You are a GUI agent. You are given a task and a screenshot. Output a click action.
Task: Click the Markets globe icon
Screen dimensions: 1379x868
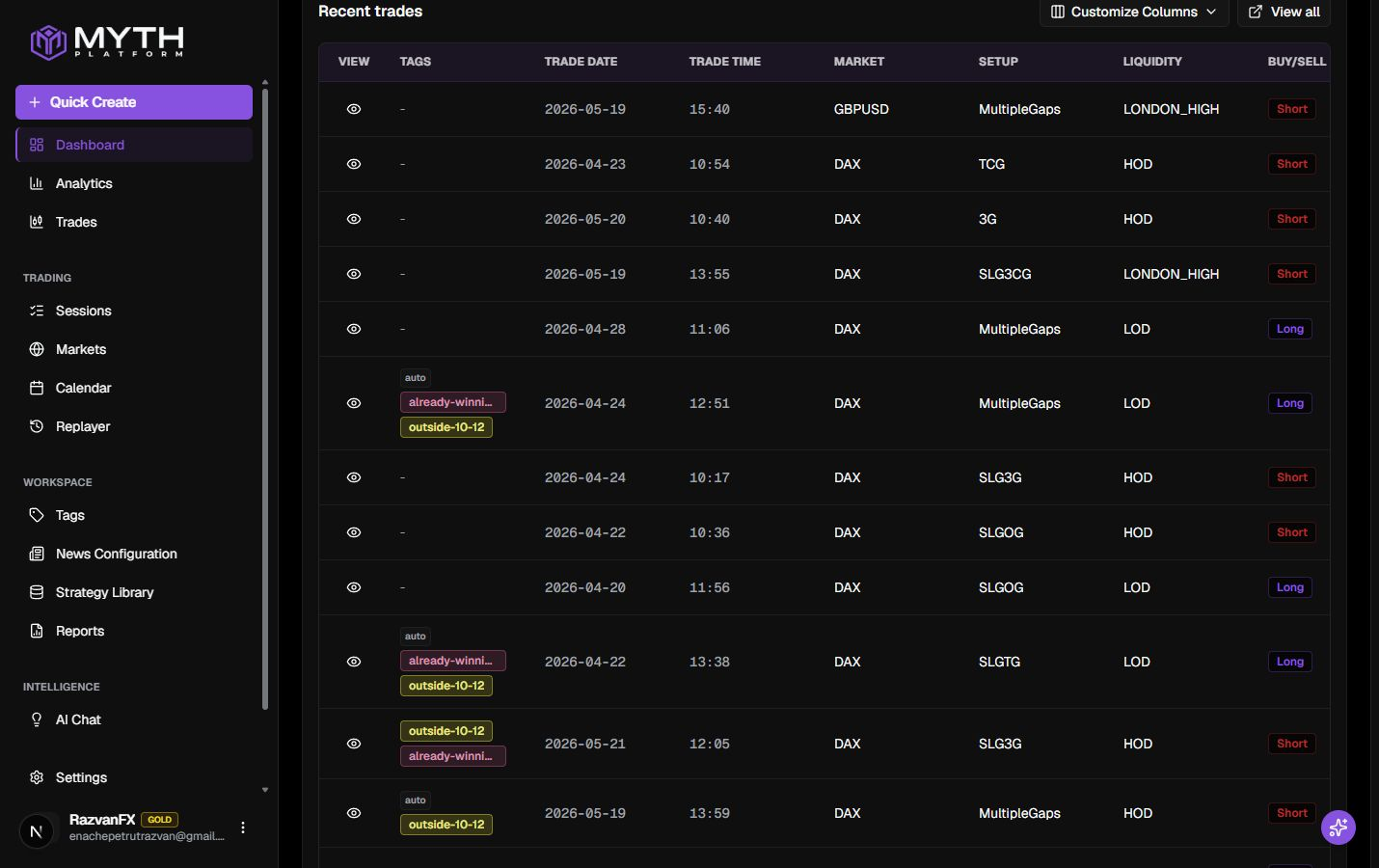(37, 349)
